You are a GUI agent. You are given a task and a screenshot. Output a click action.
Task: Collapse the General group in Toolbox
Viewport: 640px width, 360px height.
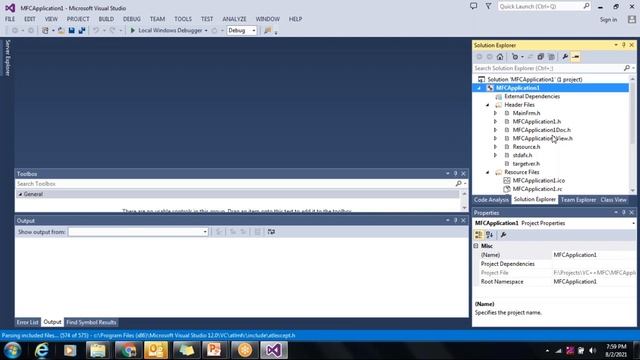[20, 194]
